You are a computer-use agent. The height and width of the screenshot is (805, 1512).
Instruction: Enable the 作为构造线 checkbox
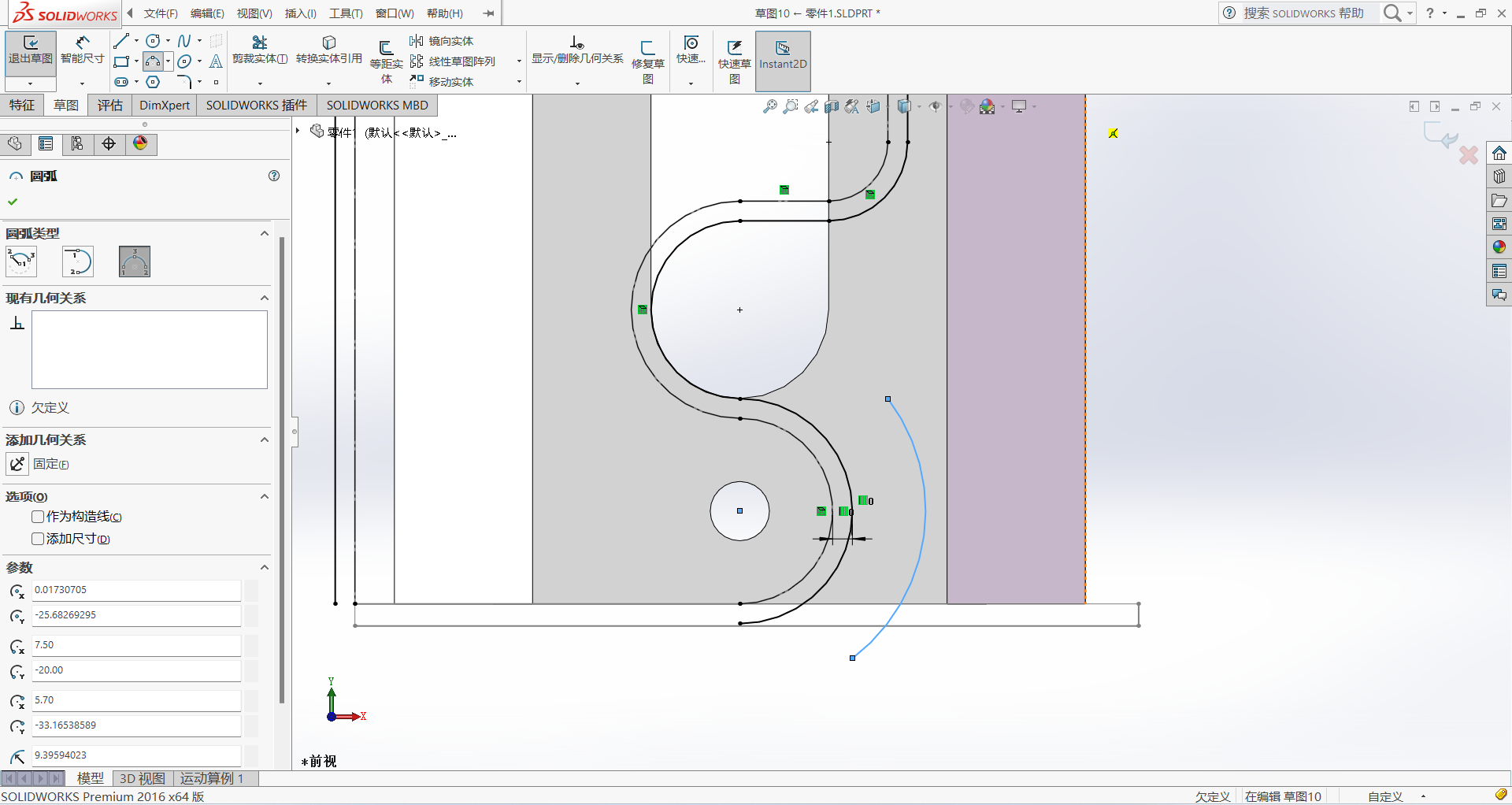tap(38, 517)
